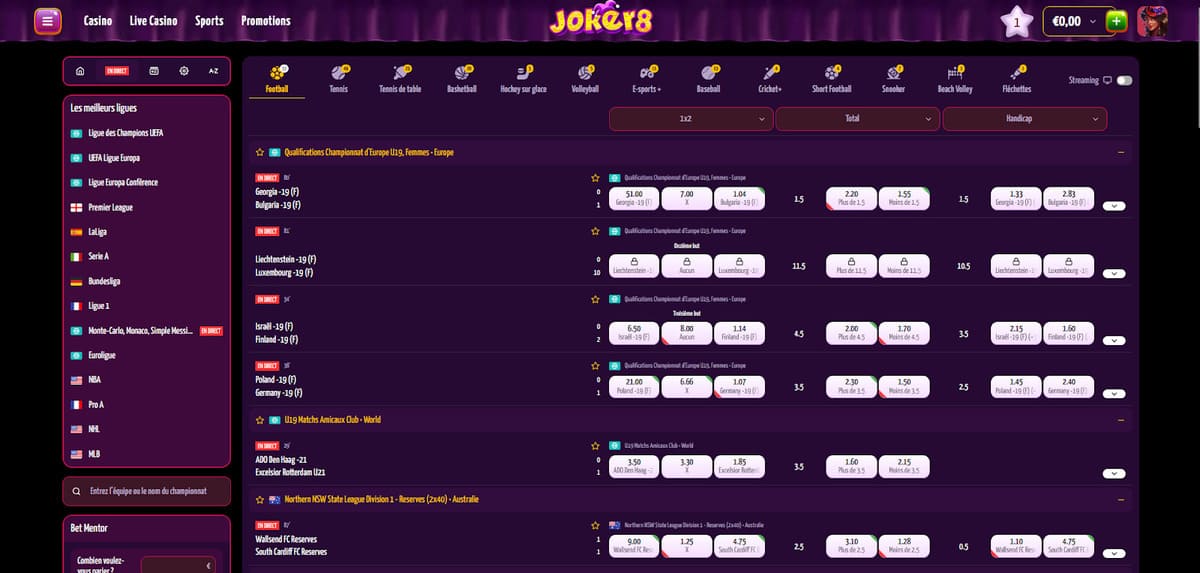Expand more markets for Israël vs Finland

1114,341
